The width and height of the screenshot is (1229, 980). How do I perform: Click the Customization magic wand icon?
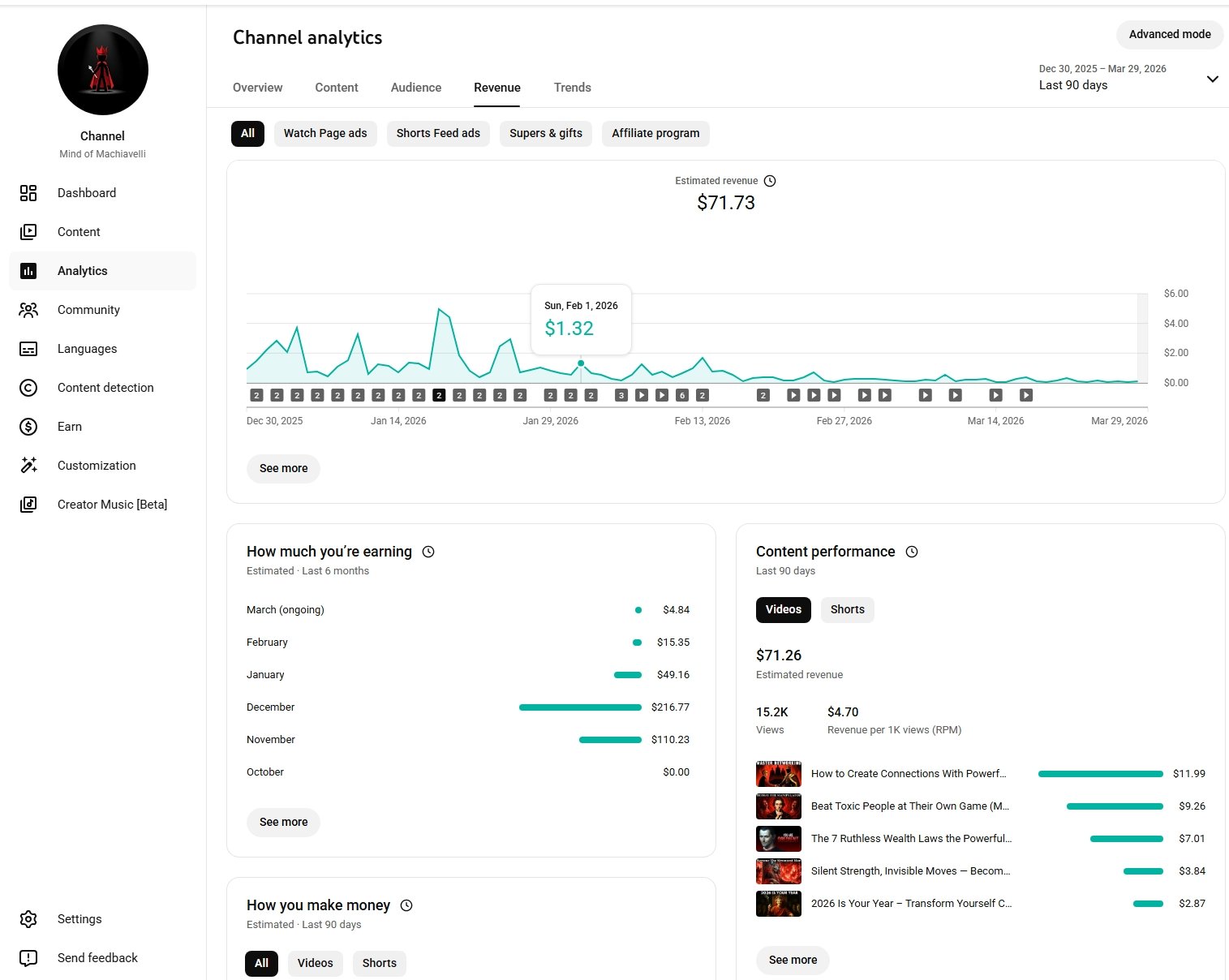tap(28, 466)
